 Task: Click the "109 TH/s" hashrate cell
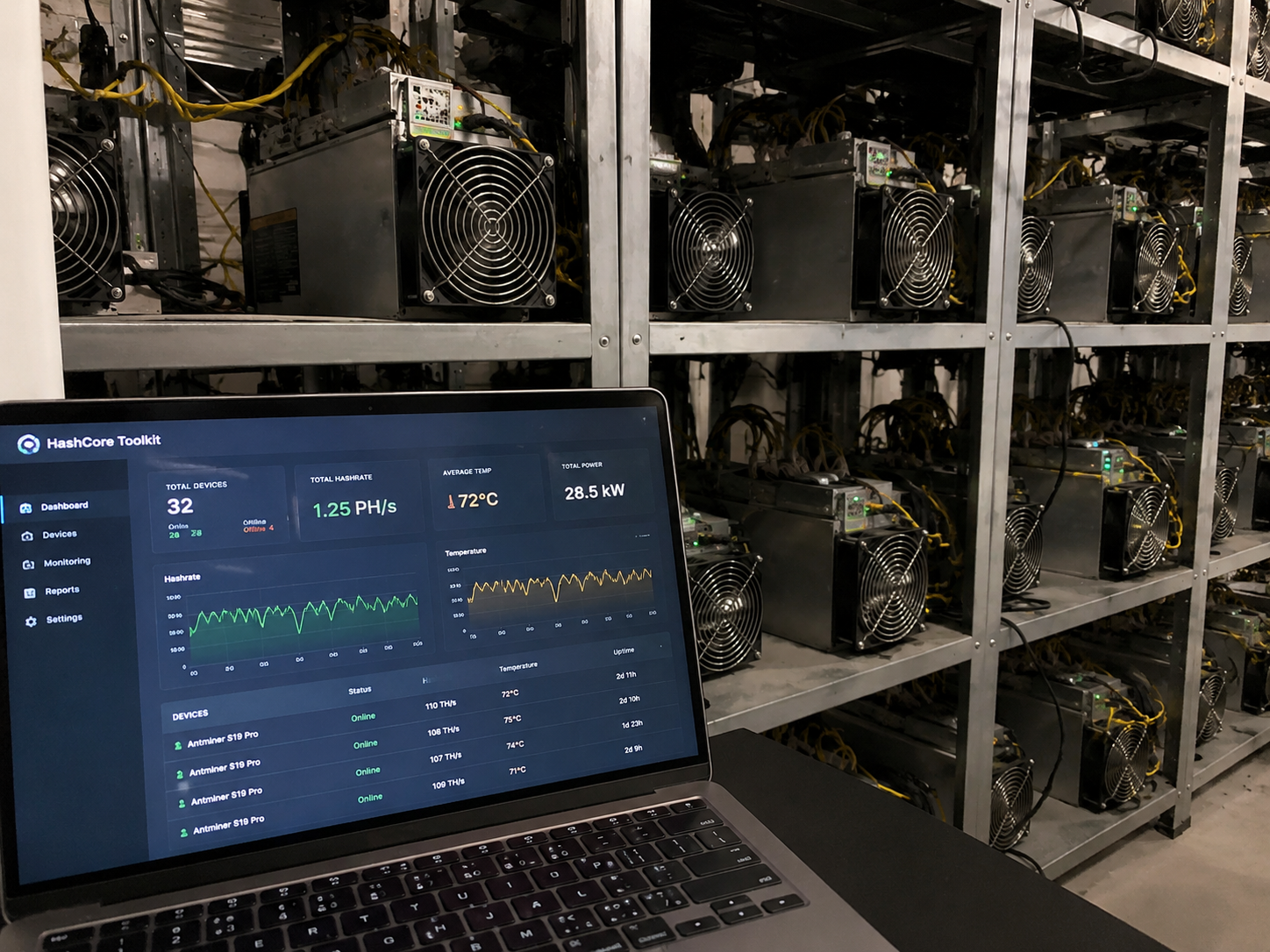448,784
